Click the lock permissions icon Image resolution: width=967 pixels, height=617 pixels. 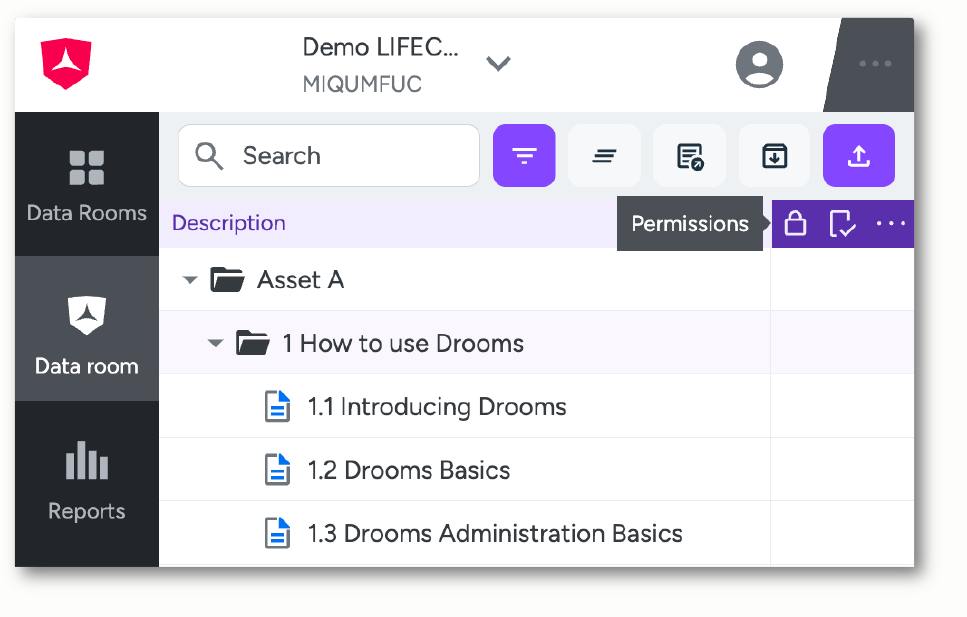click(x=795, y=223)
